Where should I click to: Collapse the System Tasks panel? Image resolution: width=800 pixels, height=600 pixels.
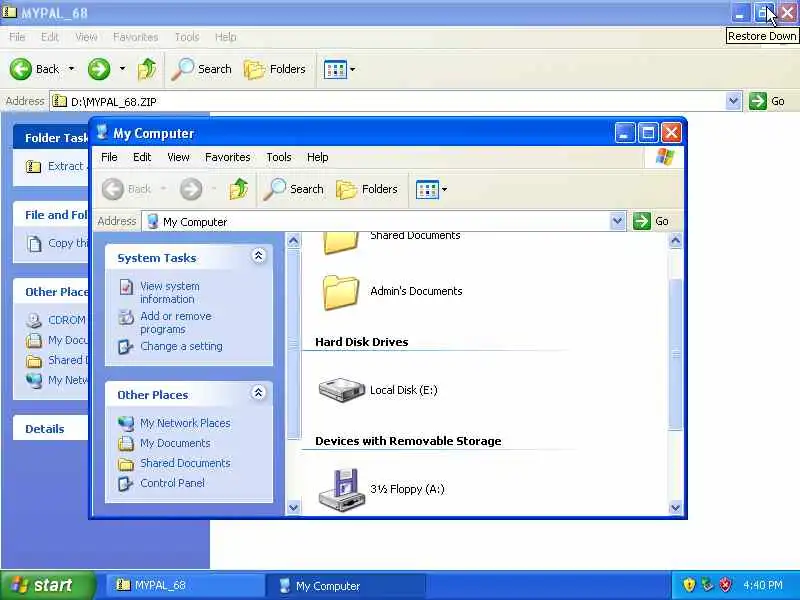click(258, 256)
